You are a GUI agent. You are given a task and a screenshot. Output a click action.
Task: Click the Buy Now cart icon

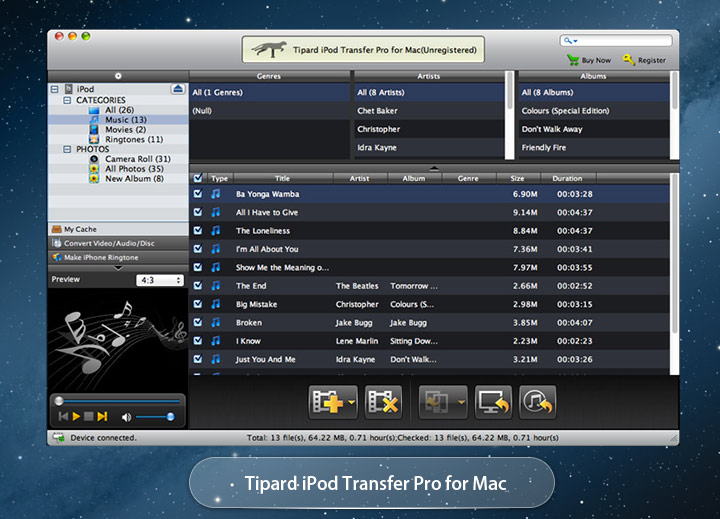point(573,60)
